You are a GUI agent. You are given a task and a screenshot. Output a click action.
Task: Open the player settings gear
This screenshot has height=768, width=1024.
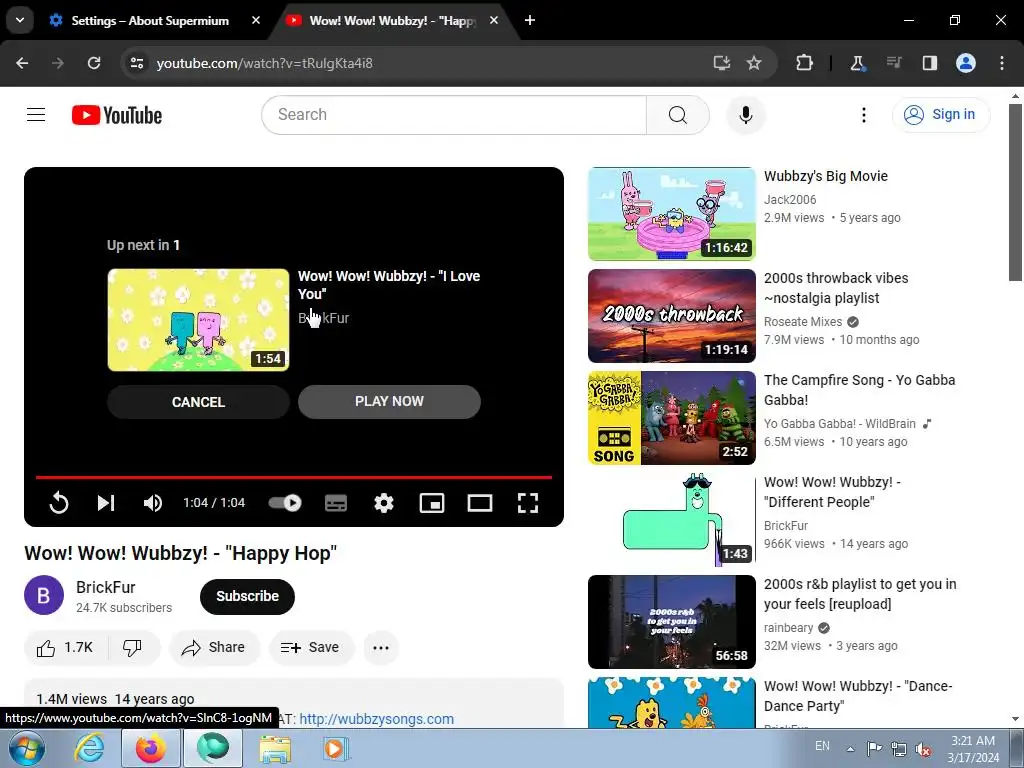[383, 503]
